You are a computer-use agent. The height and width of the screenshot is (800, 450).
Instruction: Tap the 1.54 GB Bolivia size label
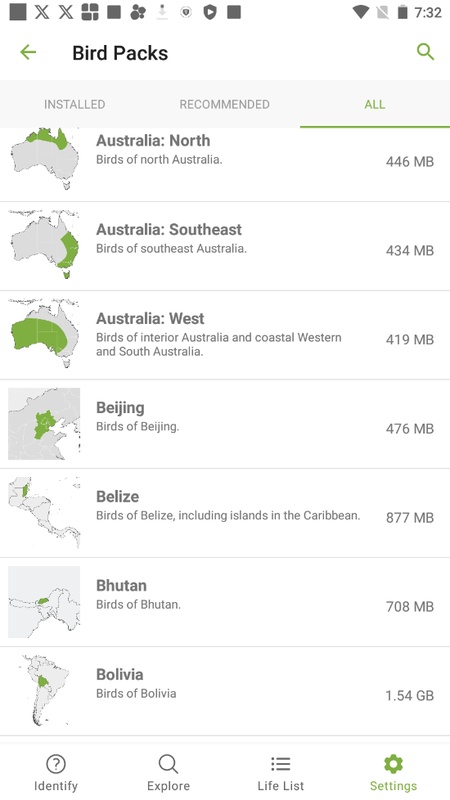pyautogui.click(x=410, y=695)
